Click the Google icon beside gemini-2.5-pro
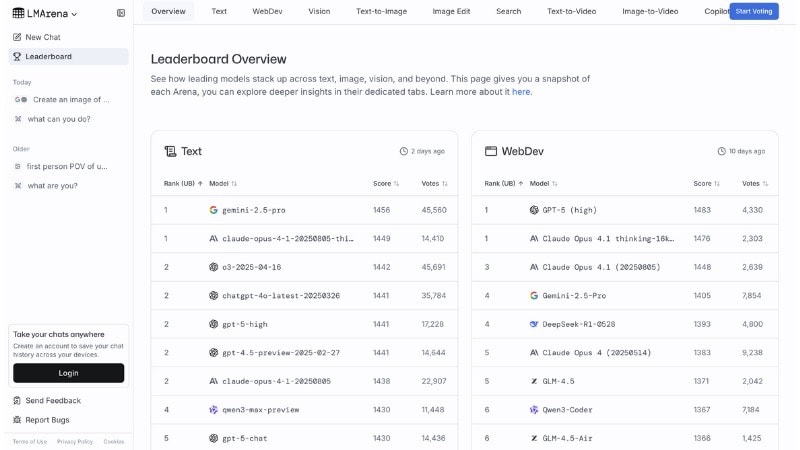Viewport: 800px width, 450px height. coord(213,210)
